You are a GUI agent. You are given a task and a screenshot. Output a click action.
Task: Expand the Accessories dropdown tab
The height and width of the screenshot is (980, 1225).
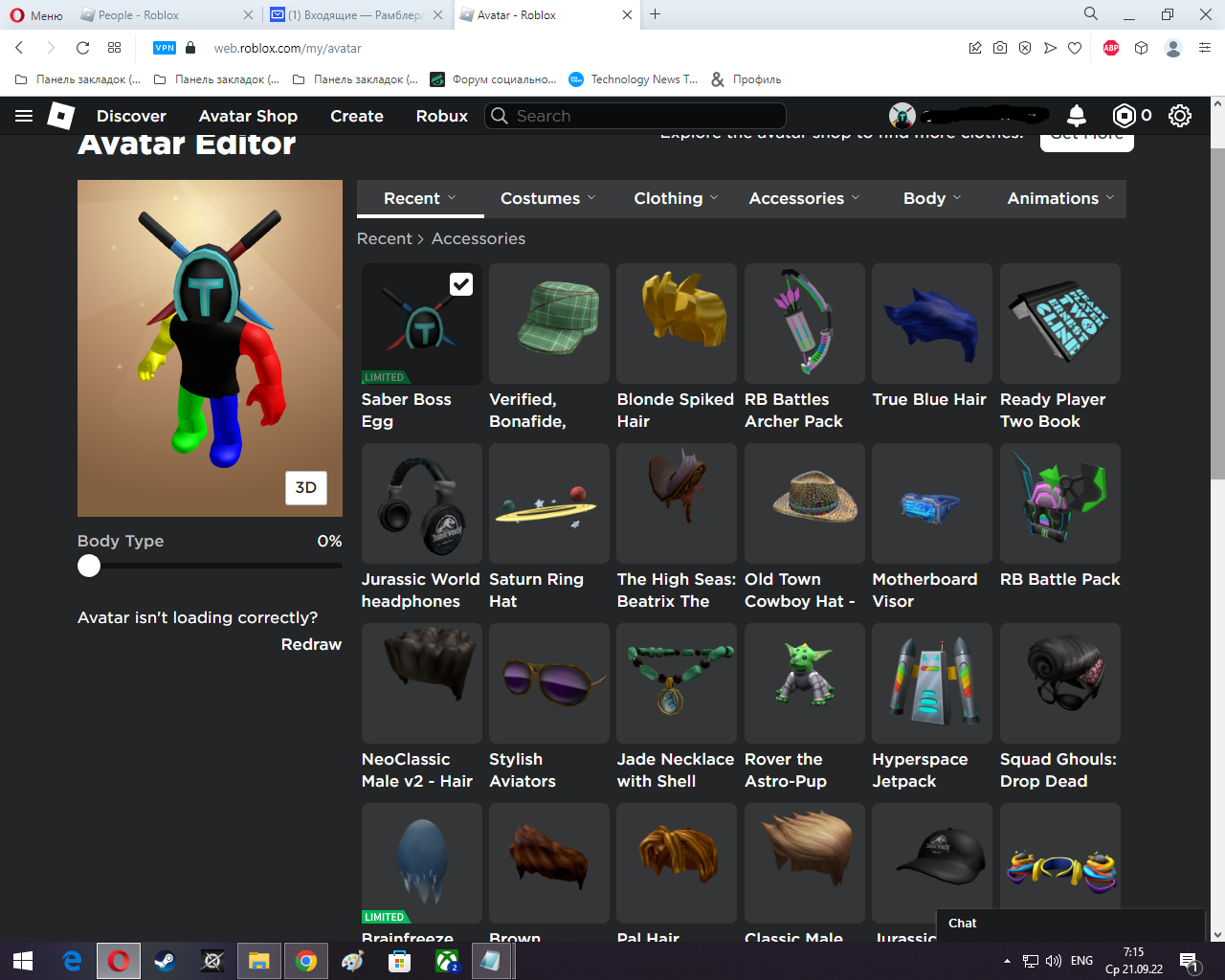(x=804, y=198)
